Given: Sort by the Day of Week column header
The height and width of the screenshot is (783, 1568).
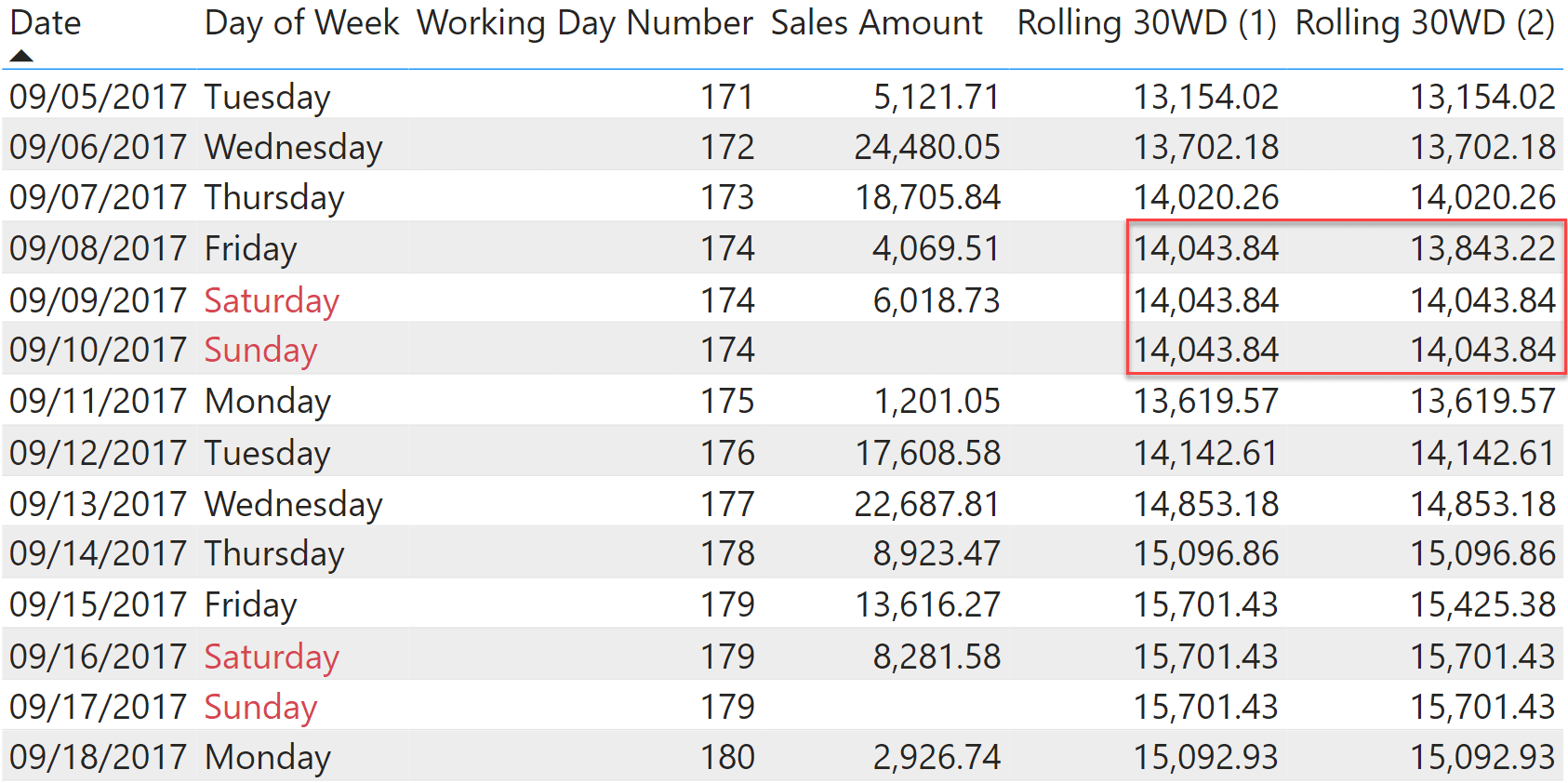Looking at the screenshot, I should (301, 22).
